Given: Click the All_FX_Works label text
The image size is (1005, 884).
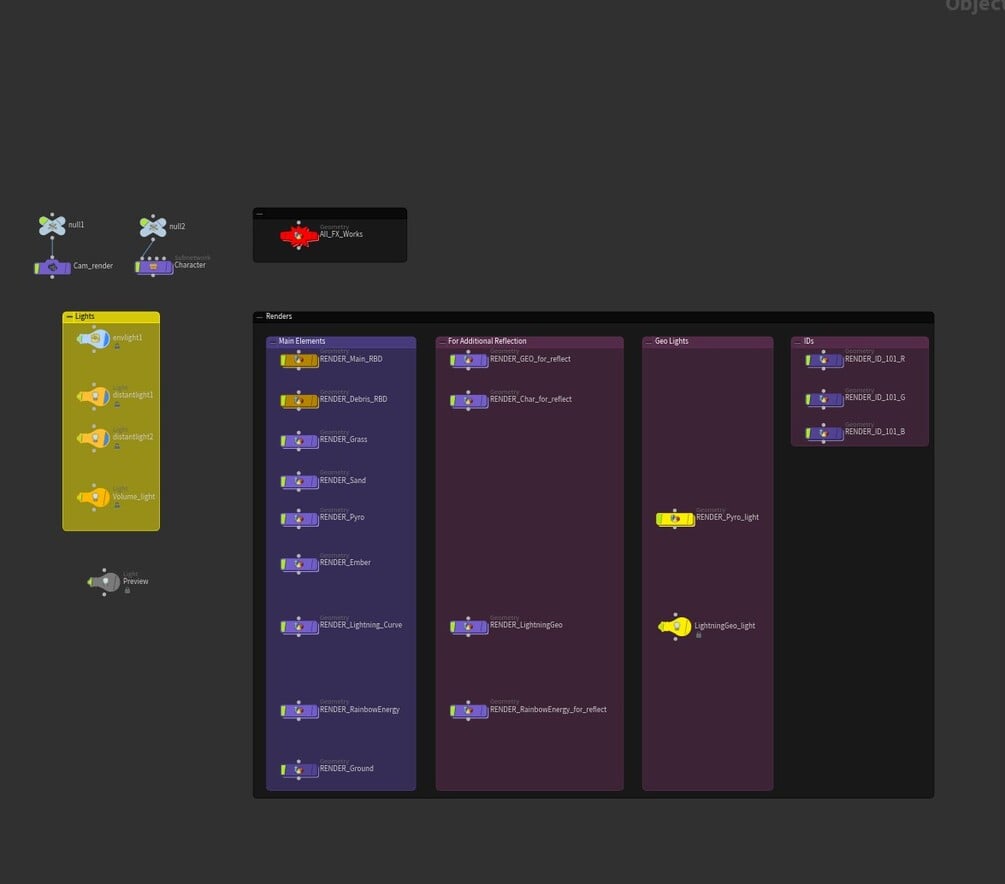Looking at the screenshot, I should coord(342,235).
